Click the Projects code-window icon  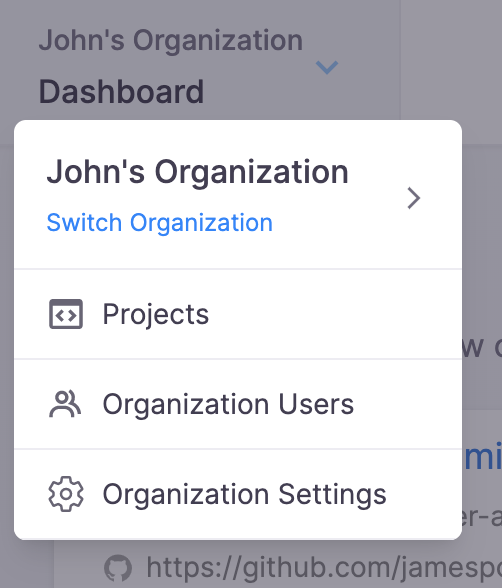pos(66,314)
